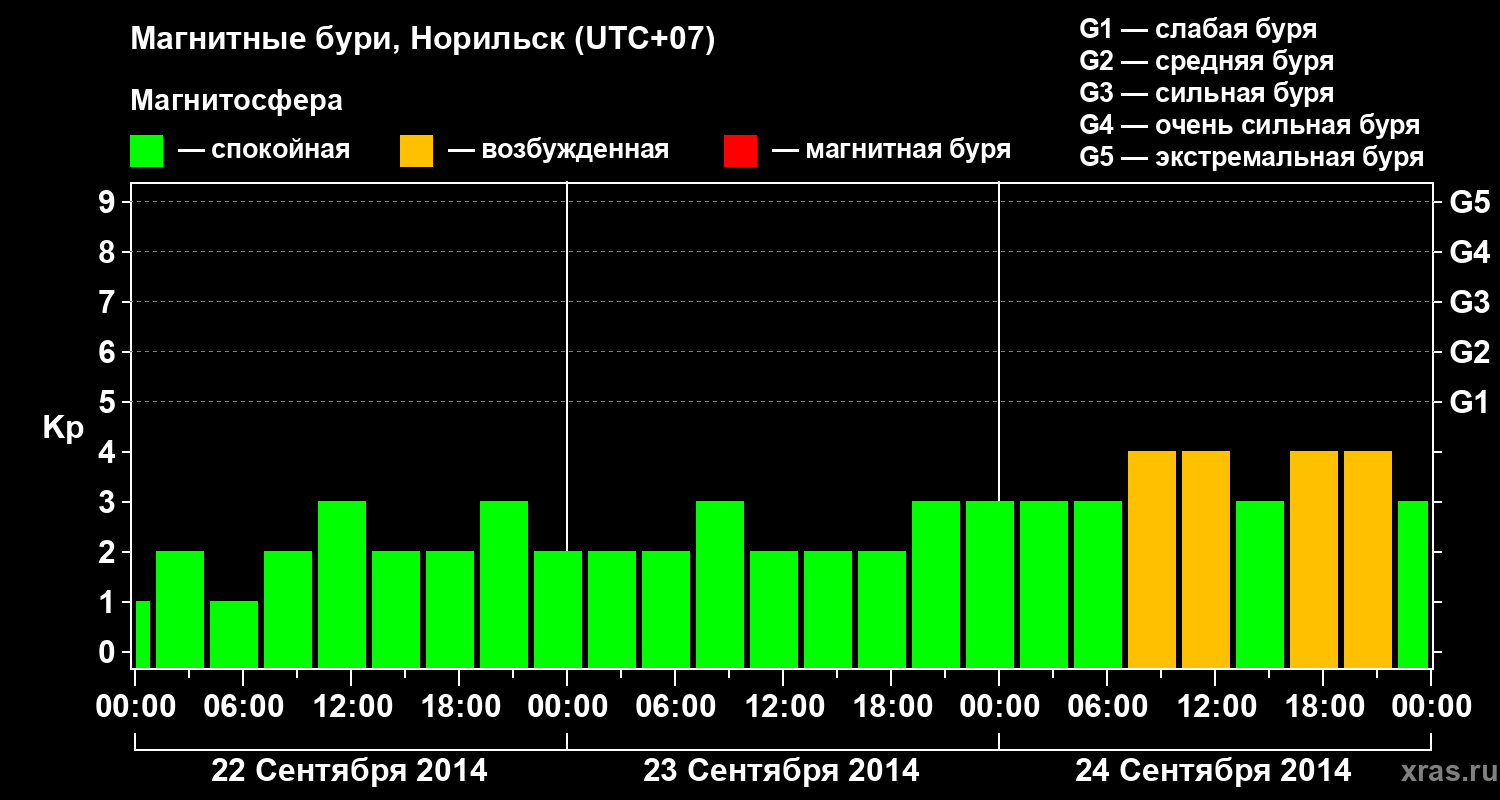Click the '— спокойная' legend label

click(264, 150)
